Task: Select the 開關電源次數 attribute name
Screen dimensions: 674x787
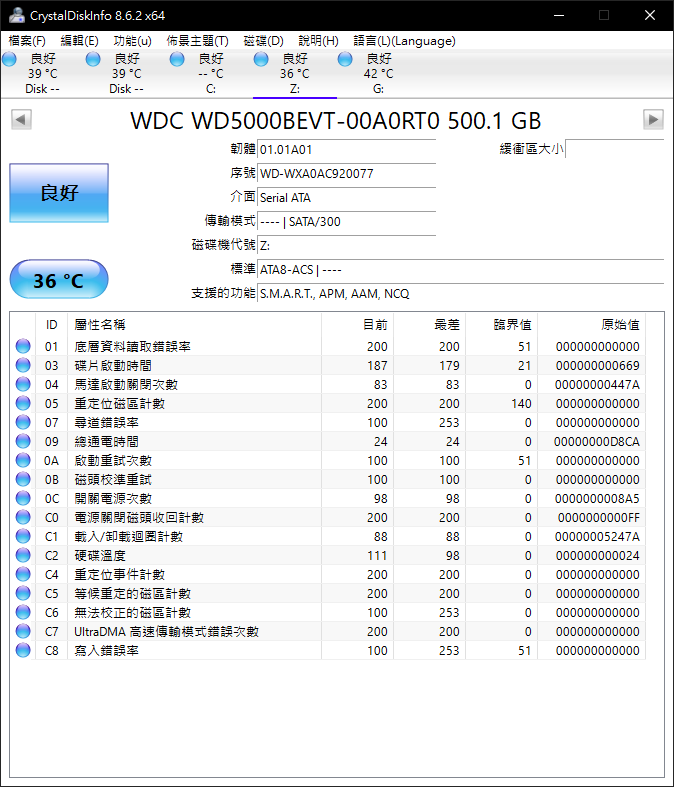Action: [x=113, y=498]
